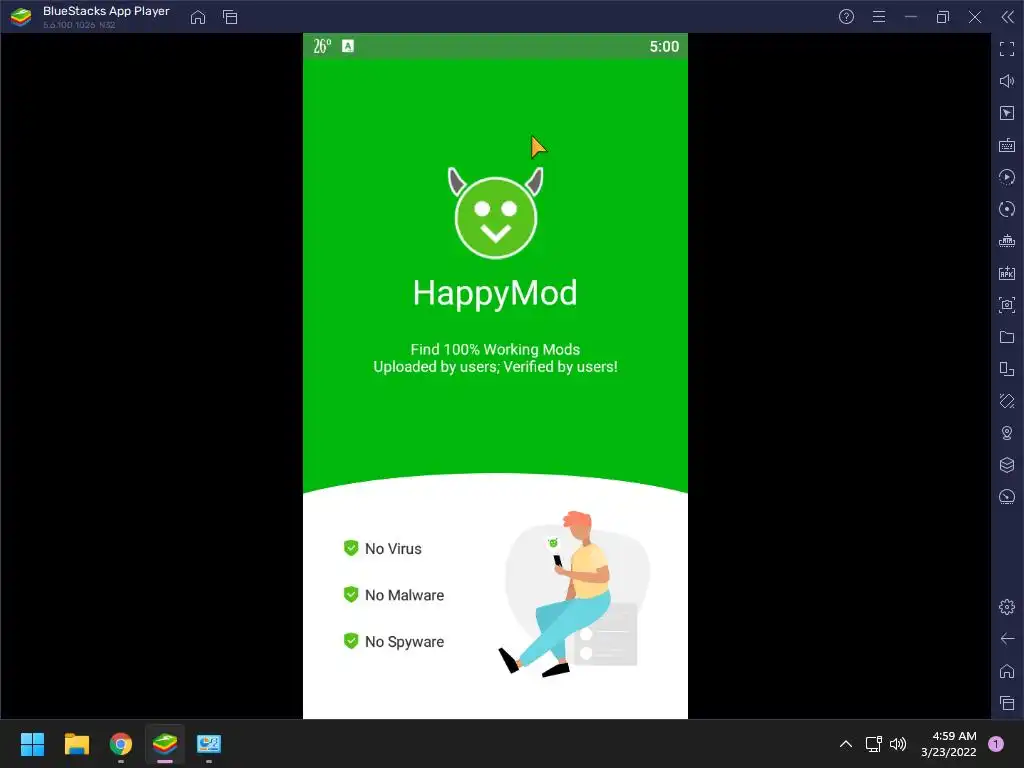Click the volume speaker icon in side toolbar
1024x768 pixels.
[1007, 81]
